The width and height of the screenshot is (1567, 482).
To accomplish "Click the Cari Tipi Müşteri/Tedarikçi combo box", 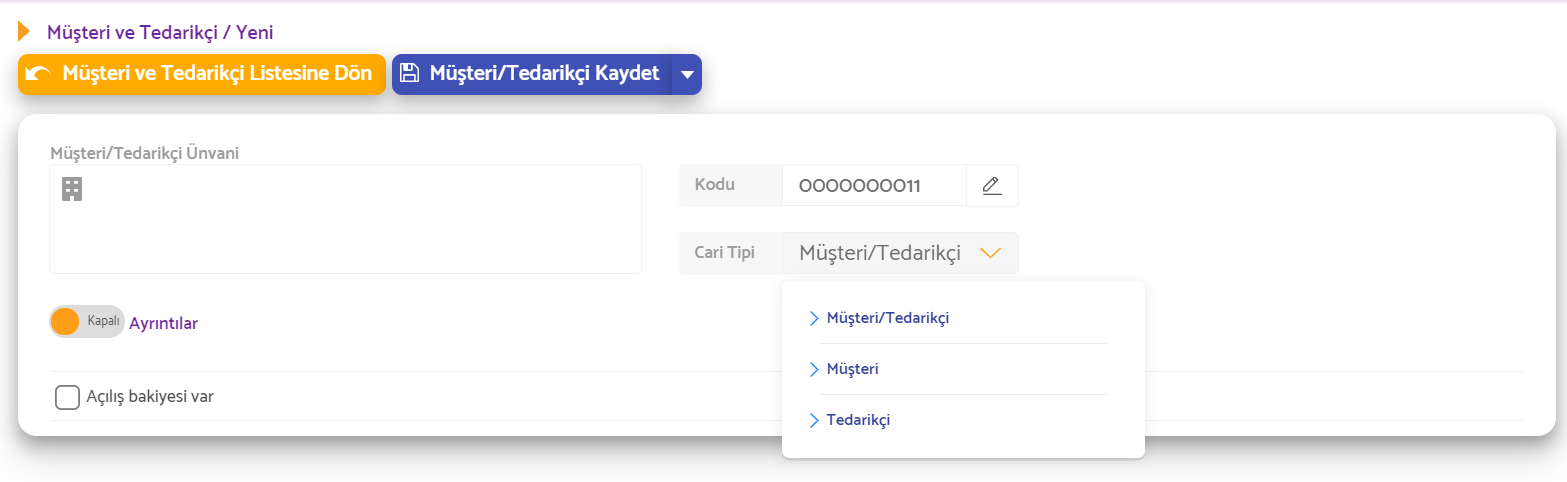I will point(900,253).
